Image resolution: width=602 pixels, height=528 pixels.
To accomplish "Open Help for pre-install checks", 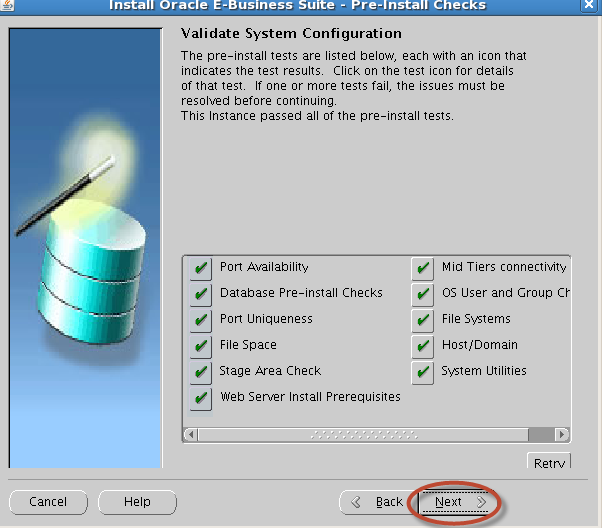I will pos(137,502).
